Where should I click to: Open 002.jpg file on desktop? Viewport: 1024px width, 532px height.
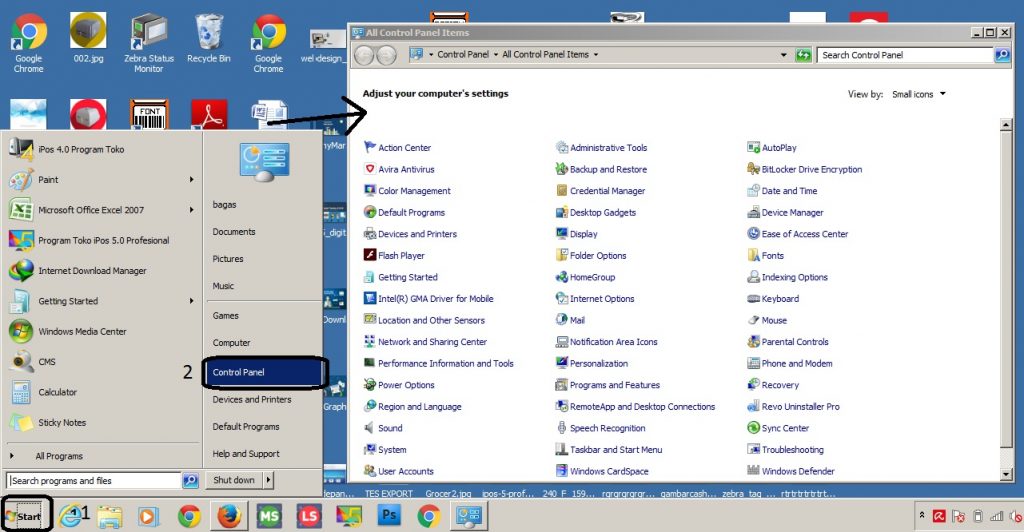tap(88, 37)
